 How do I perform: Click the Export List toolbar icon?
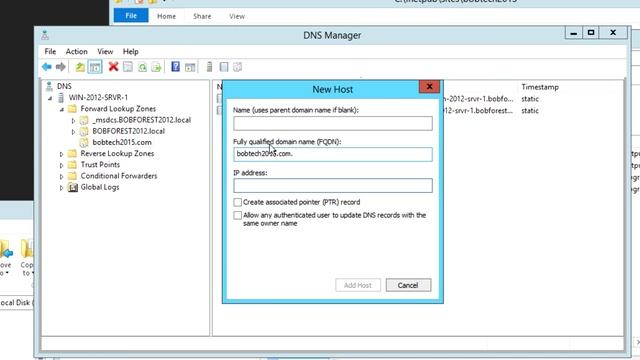point(156,67)
